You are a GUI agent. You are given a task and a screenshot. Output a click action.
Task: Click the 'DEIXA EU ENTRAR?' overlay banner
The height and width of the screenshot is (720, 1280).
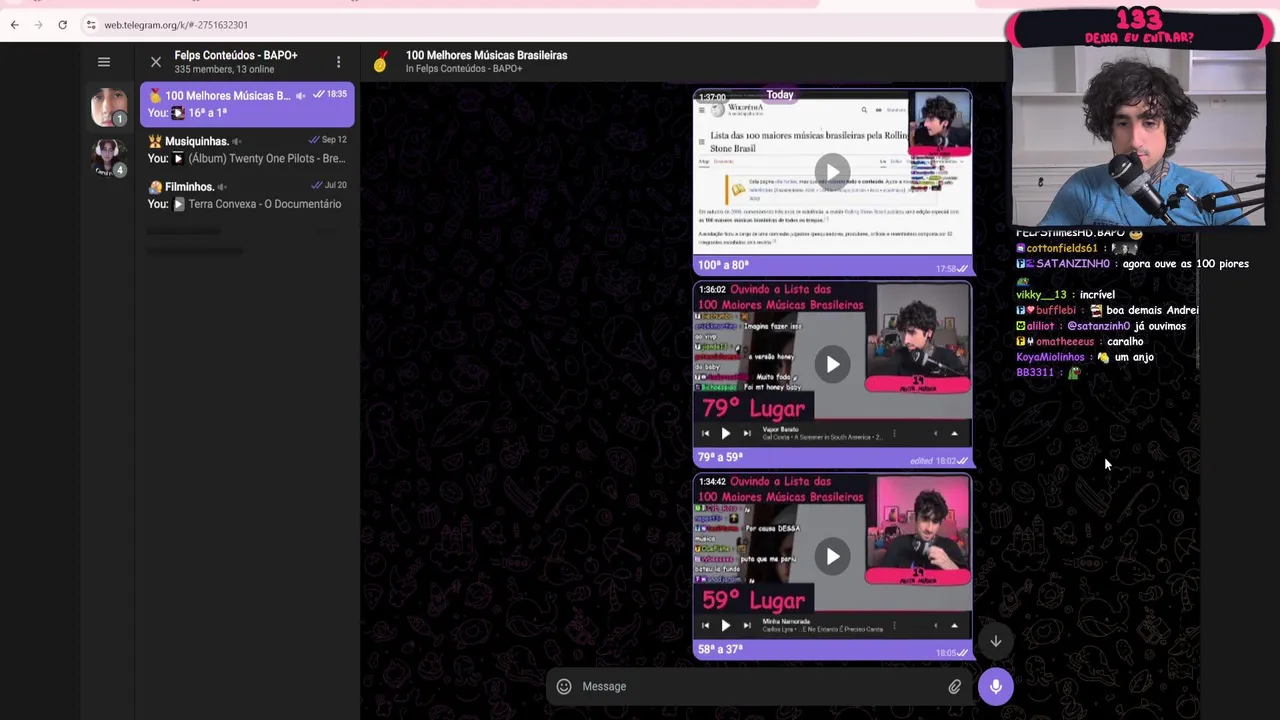(1139, 38)
